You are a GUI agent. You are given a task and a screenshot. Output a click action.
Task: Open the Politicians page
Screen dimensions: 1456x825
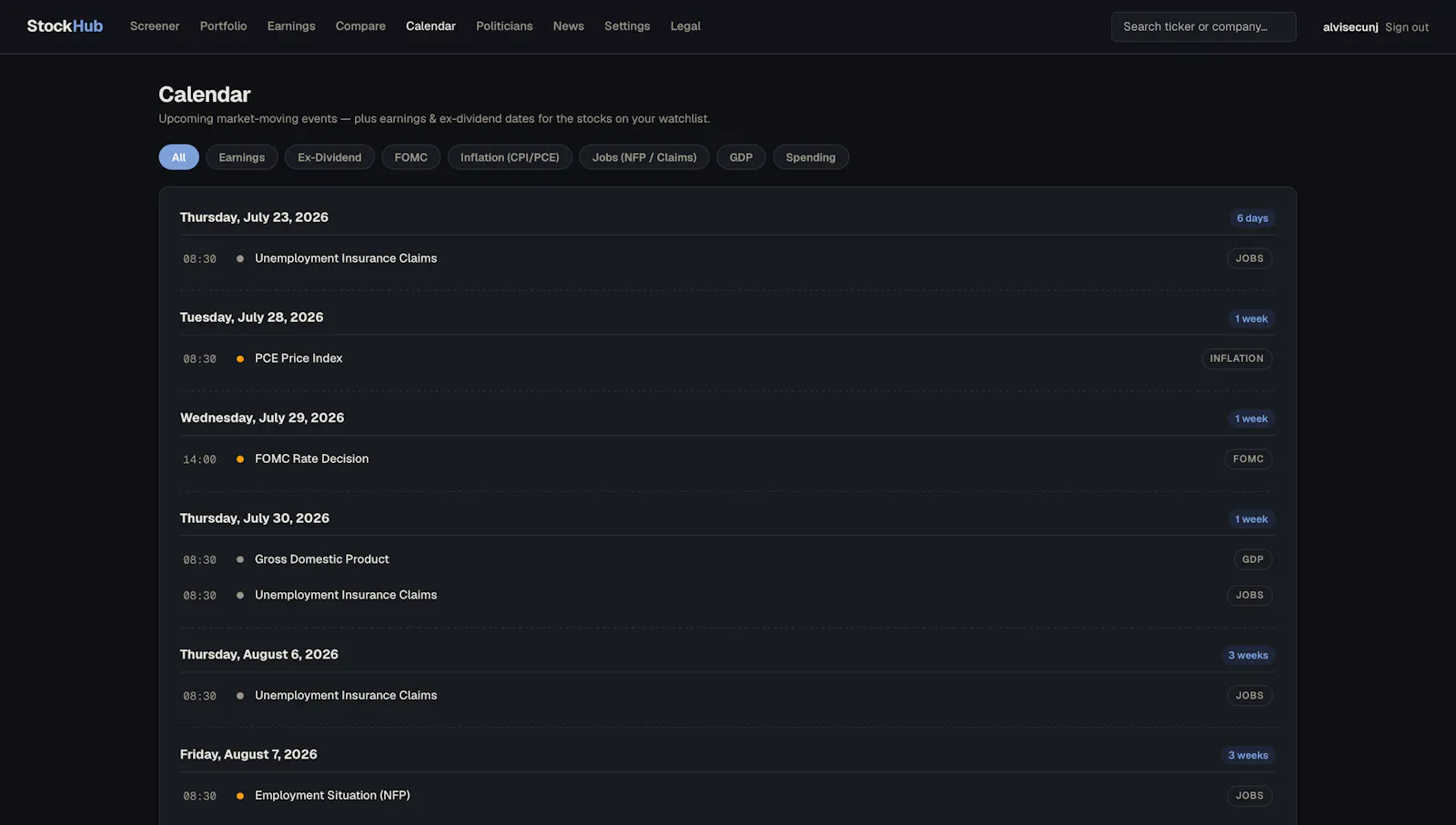[504, 26]
